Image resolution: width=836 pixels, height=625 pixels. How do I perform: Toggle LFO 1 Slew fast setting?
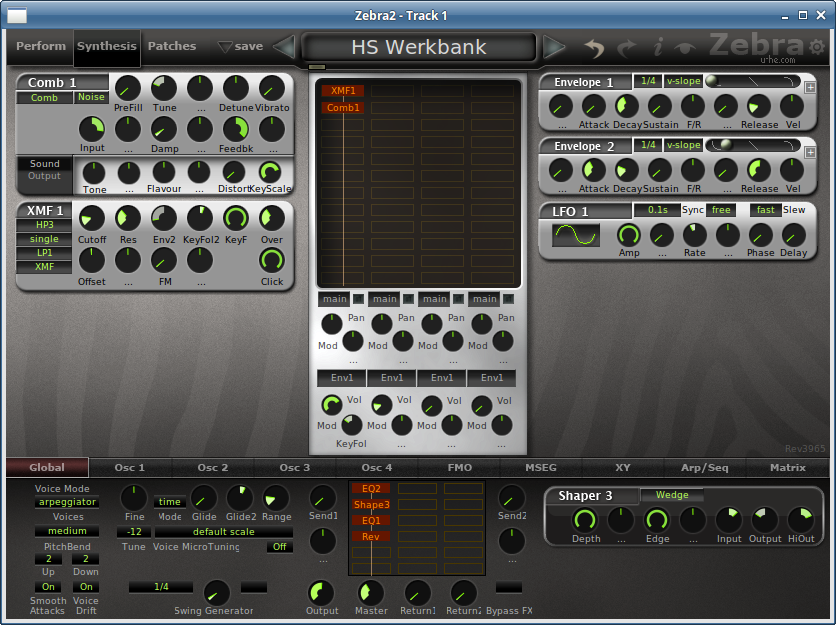pyautogui.click(x=765, y=210)
